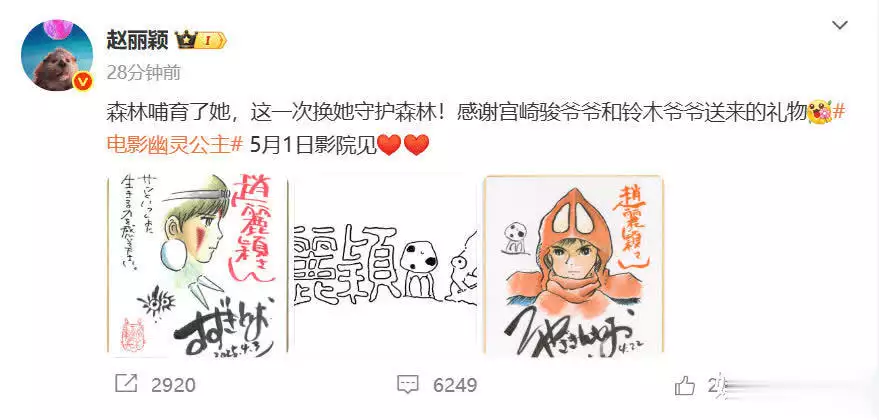Open the post options chevron menu

pos(839,25)
